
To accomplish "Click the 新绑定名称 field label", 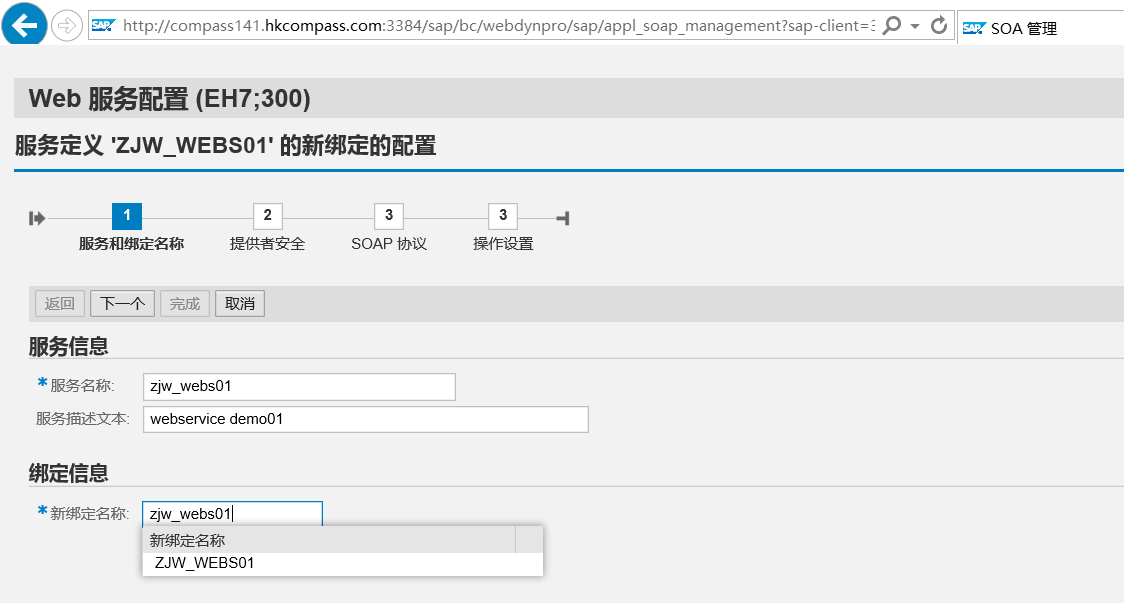I will click(90, 513).
